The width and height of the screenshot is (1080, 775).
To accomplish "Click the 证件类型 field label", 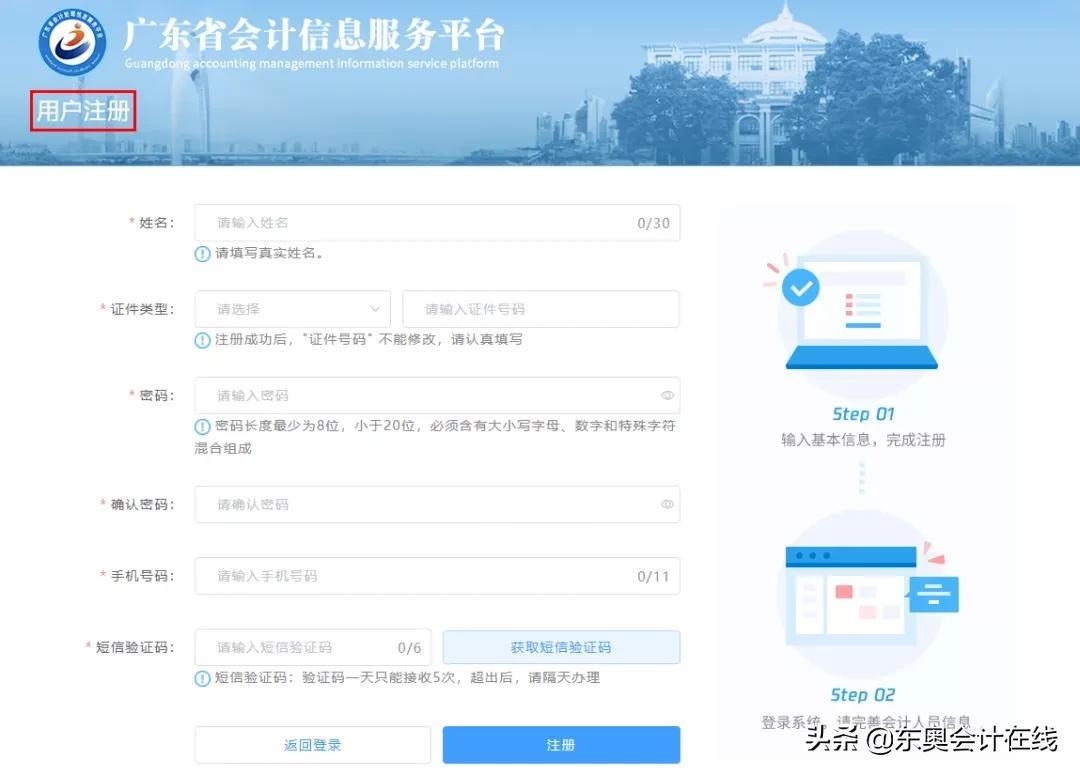I will coord(142,309).
